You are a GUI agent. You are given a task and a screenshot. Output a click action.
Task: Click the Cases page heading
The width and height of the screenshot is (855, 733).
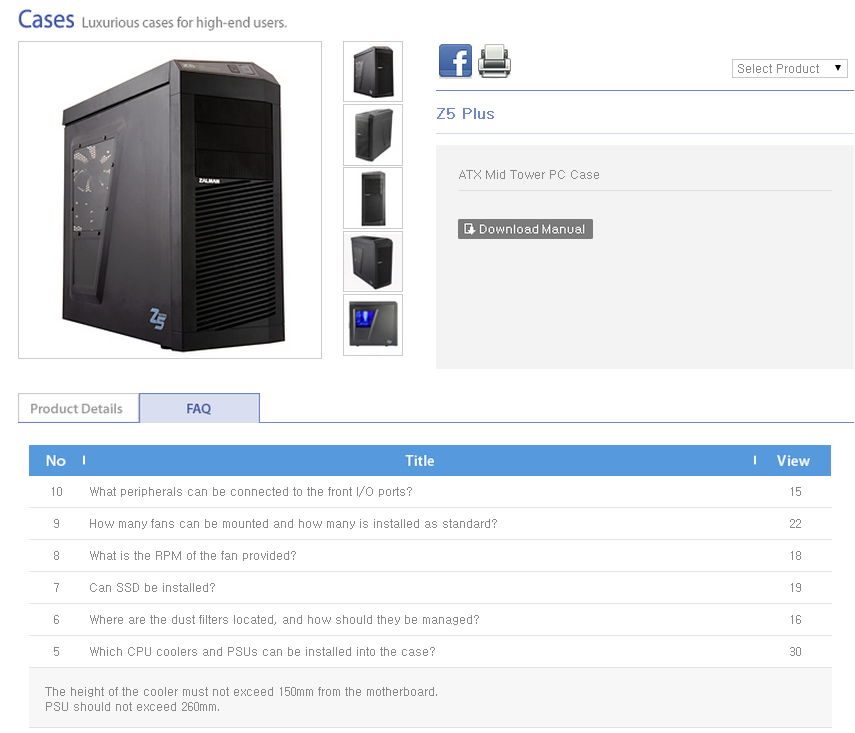point(46,20)
